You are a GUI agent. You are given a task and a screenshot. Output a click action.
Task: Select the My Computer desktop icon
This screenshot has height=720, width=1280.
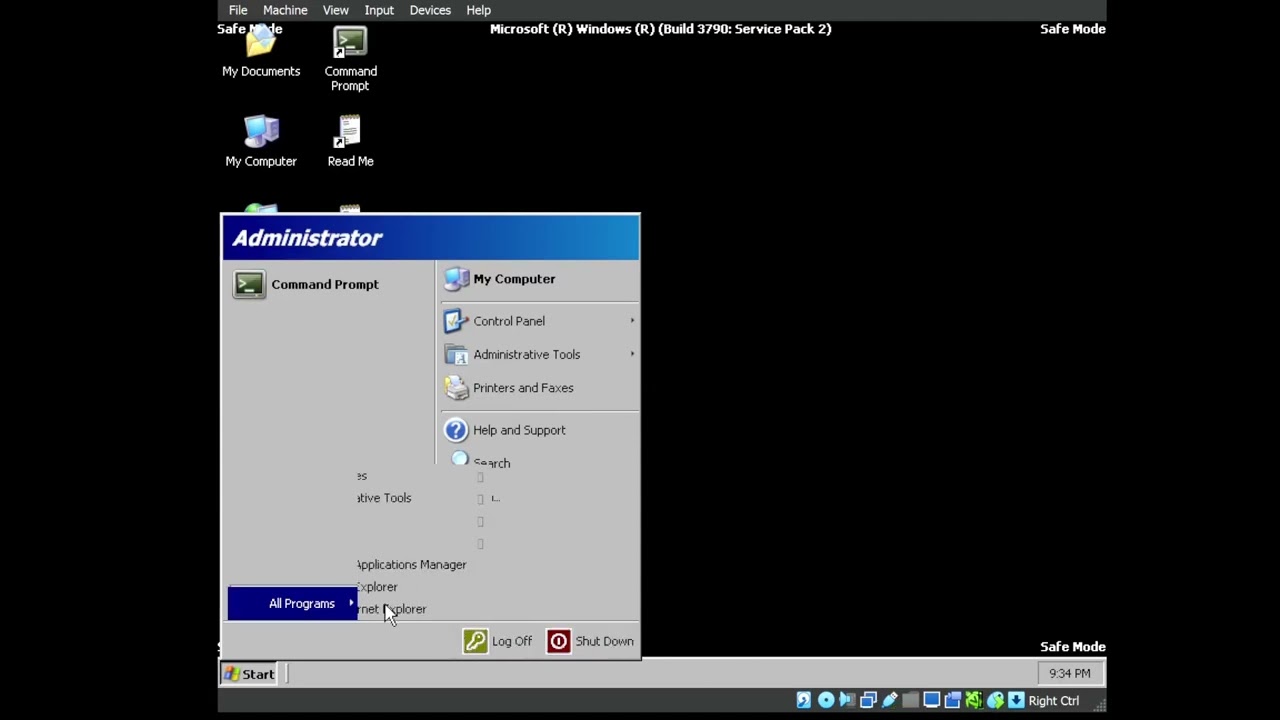(x=261, y=141)
